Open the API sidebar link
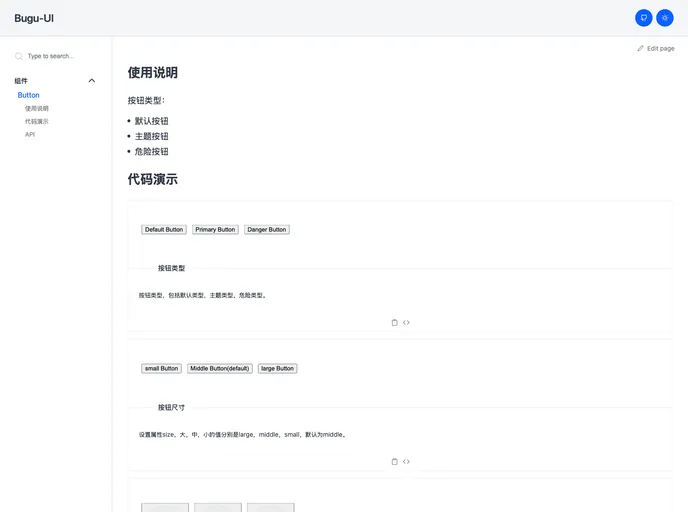This screenshot has width=688, height=512. tap(30, 134)
